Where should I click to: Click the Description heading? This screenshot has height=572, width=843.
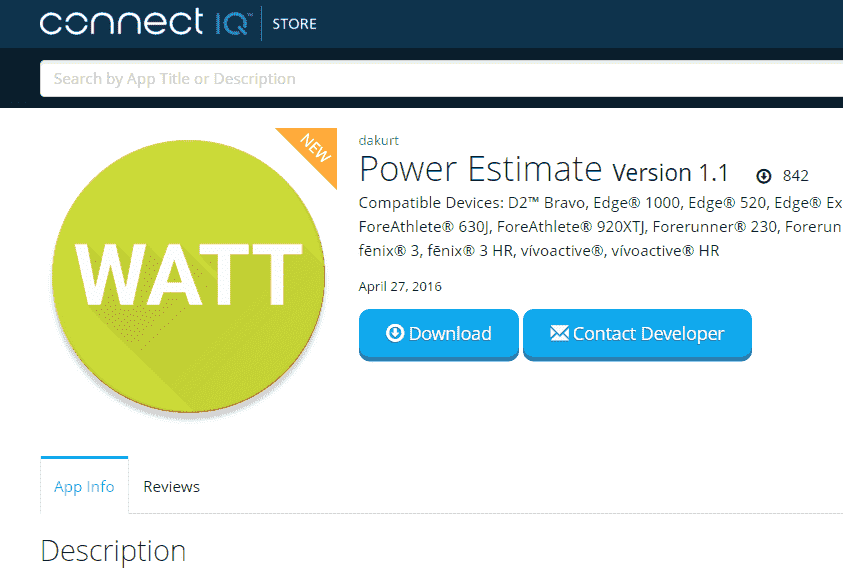tap(113, 551)
